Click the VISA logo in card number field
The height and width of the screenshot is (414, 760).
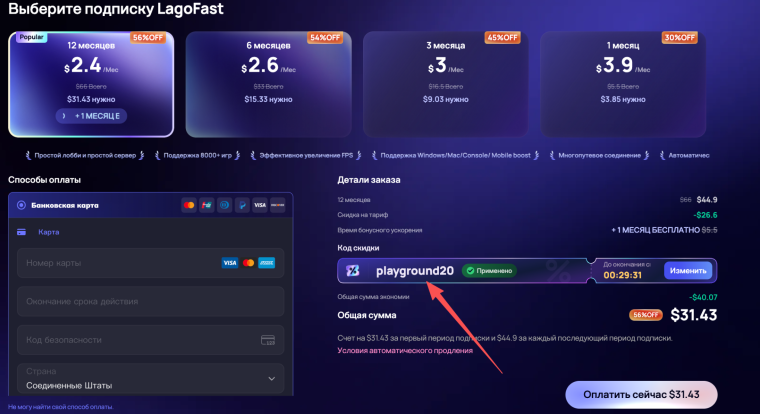point(230,263)
